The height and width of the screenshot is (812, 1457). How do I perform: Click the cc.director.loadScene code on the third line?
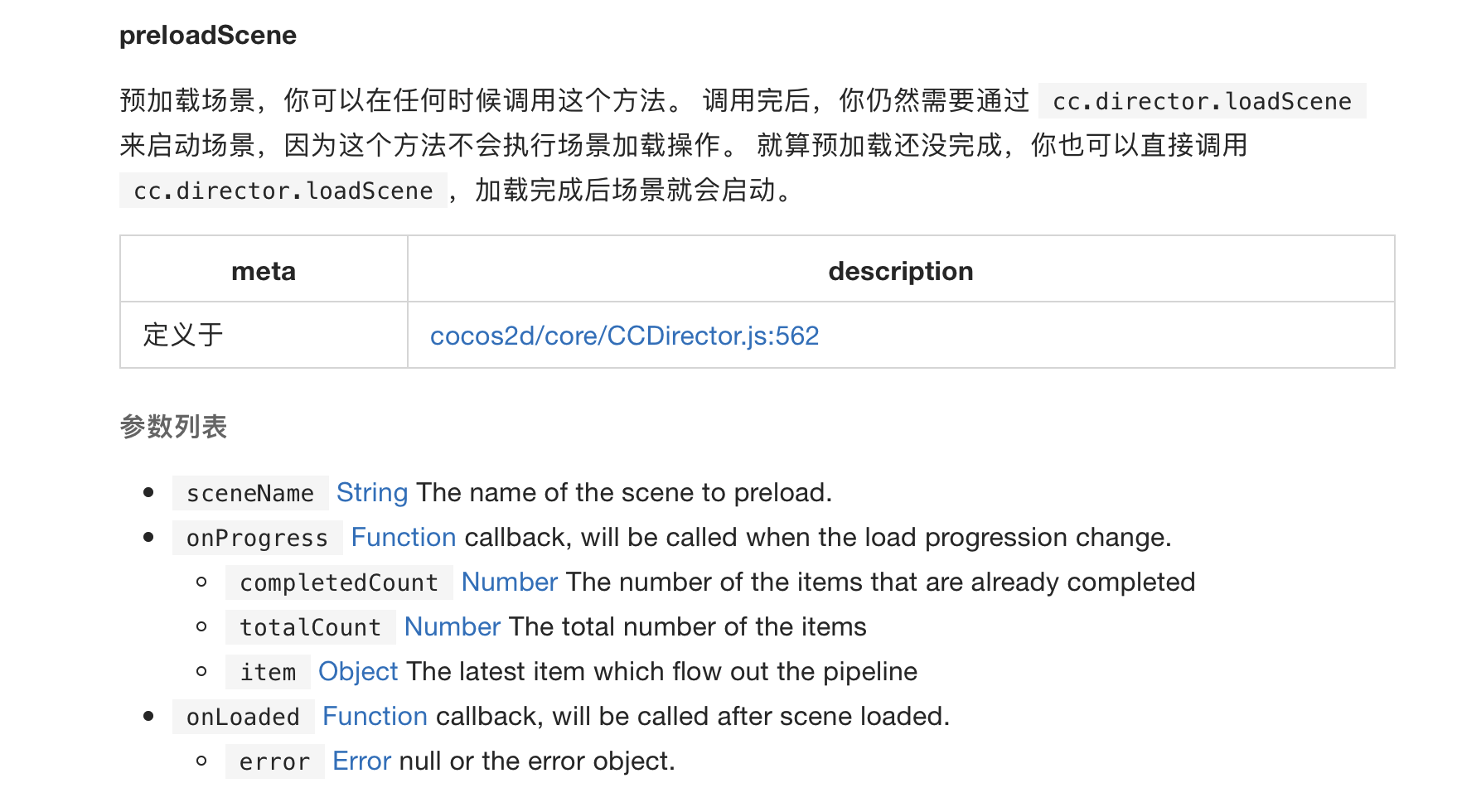point(283,191)
